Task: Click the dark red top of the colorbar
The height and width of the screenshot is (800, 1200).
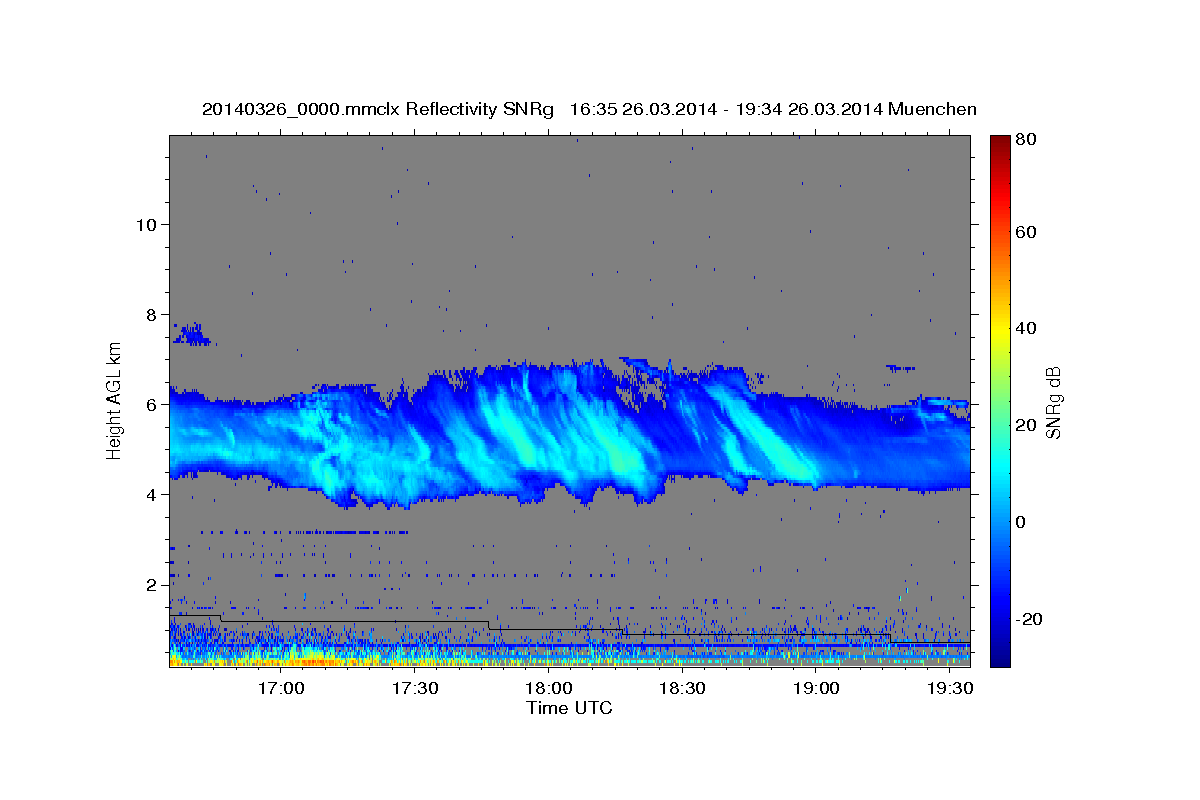Action: point(999,142)
